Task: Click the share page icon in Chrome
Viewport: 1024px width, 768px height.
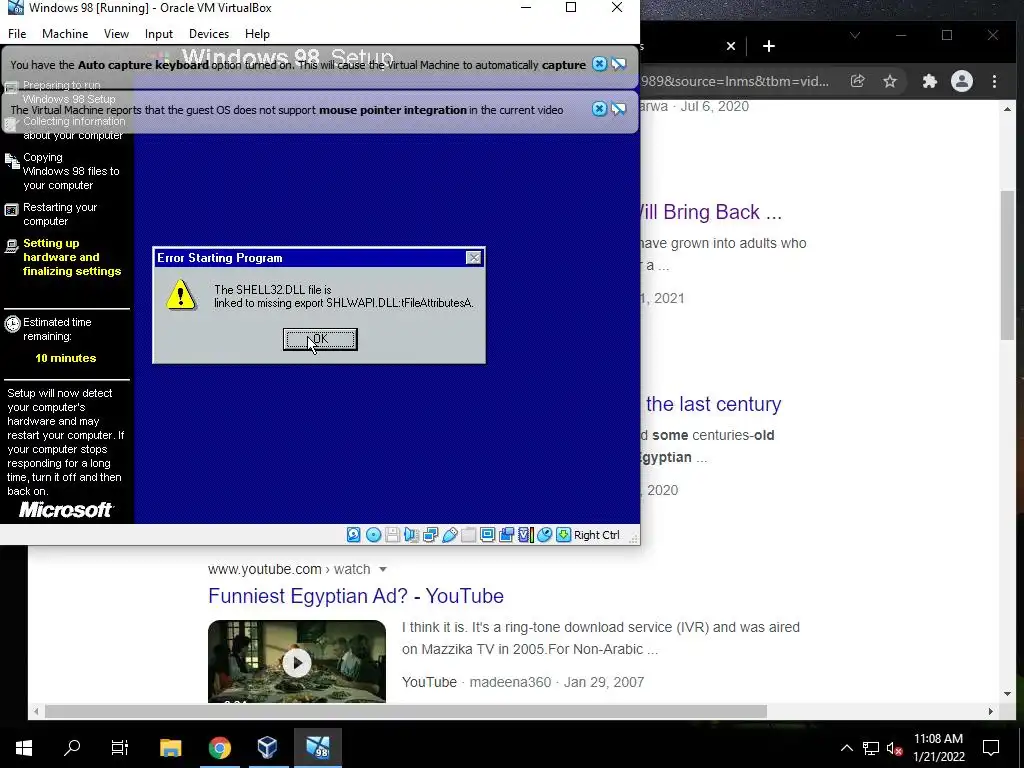Action: [x=857, y=81]
